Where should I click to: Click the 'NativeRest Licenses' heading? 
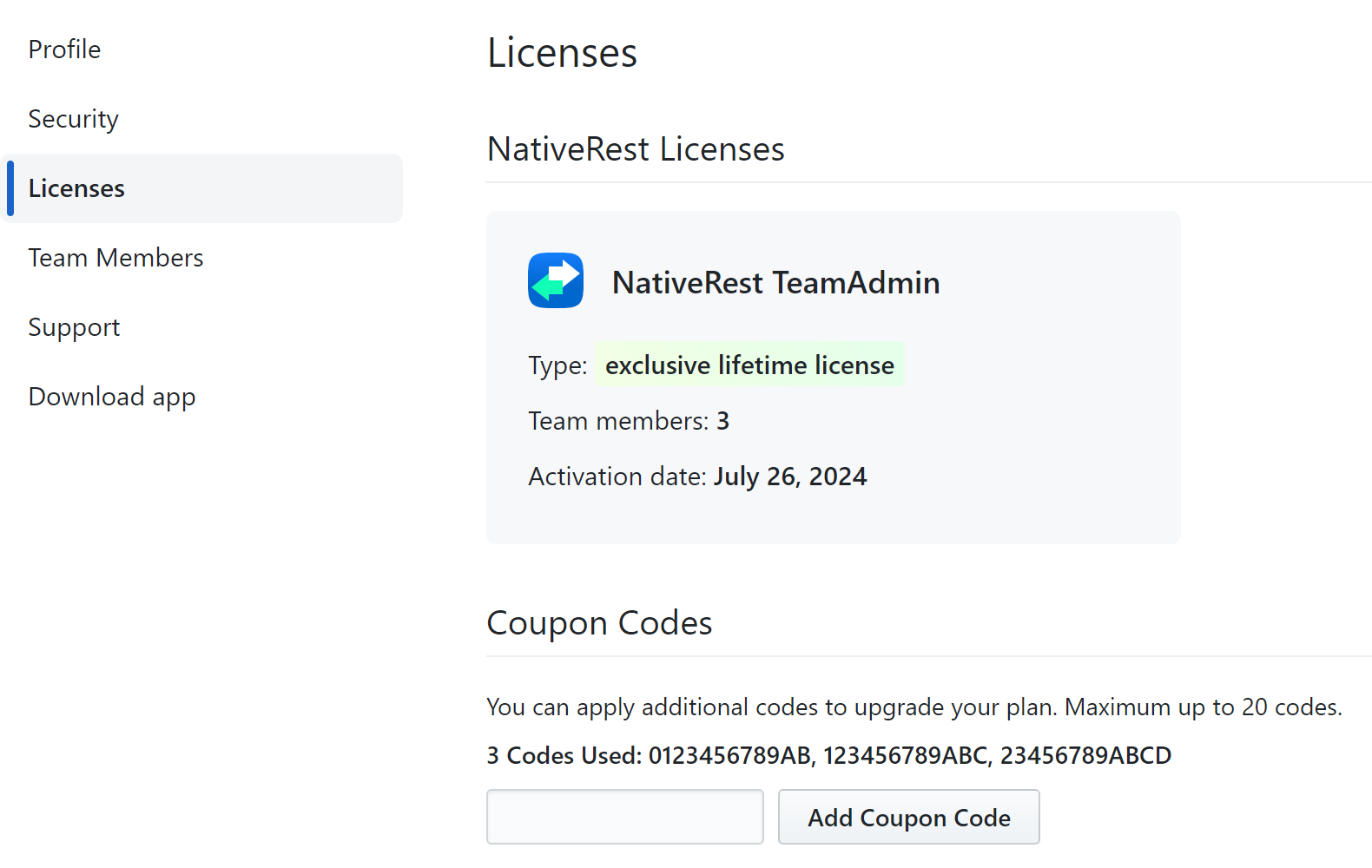click(x=636, y=149)
